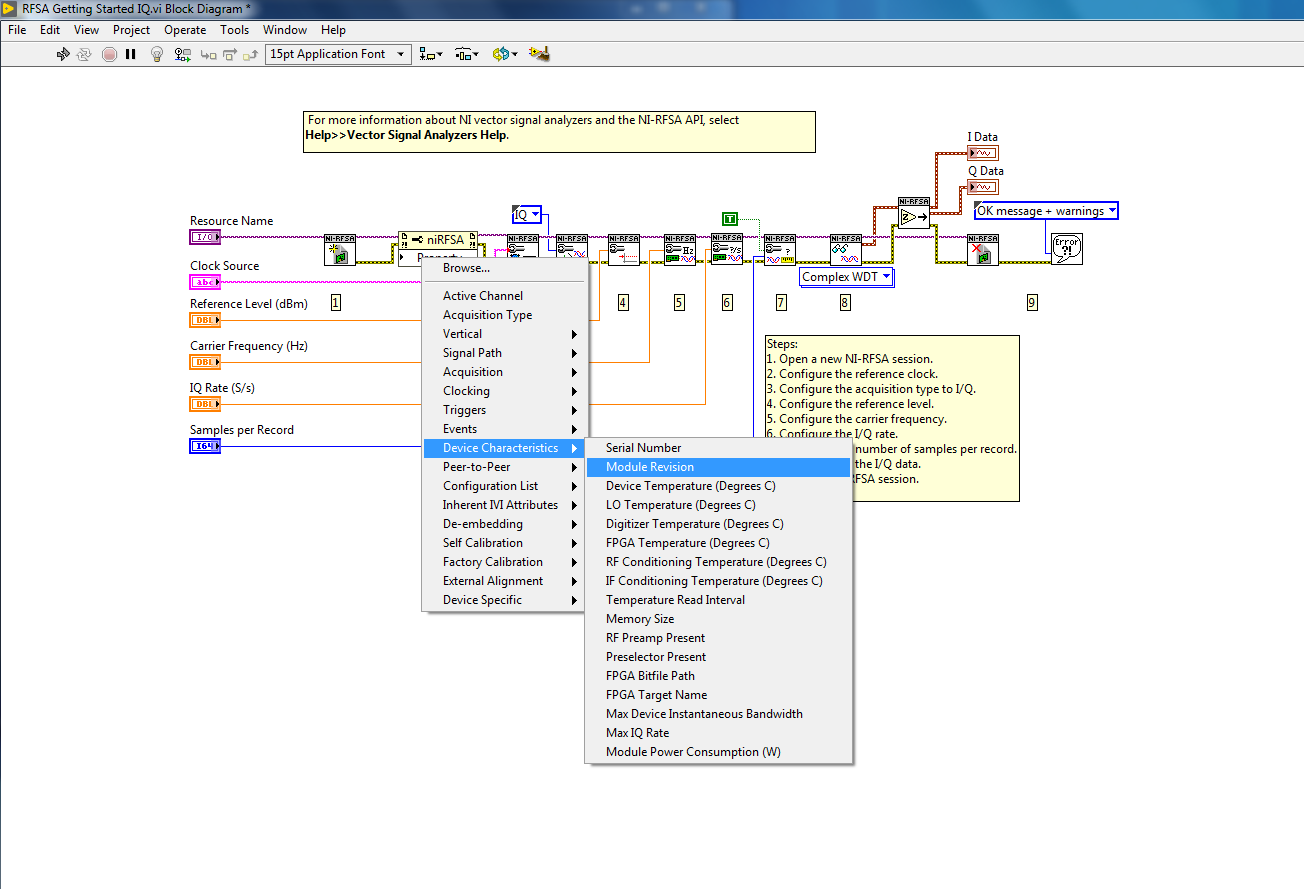Click the LabVIEW icon in title bar

(10, 9)
